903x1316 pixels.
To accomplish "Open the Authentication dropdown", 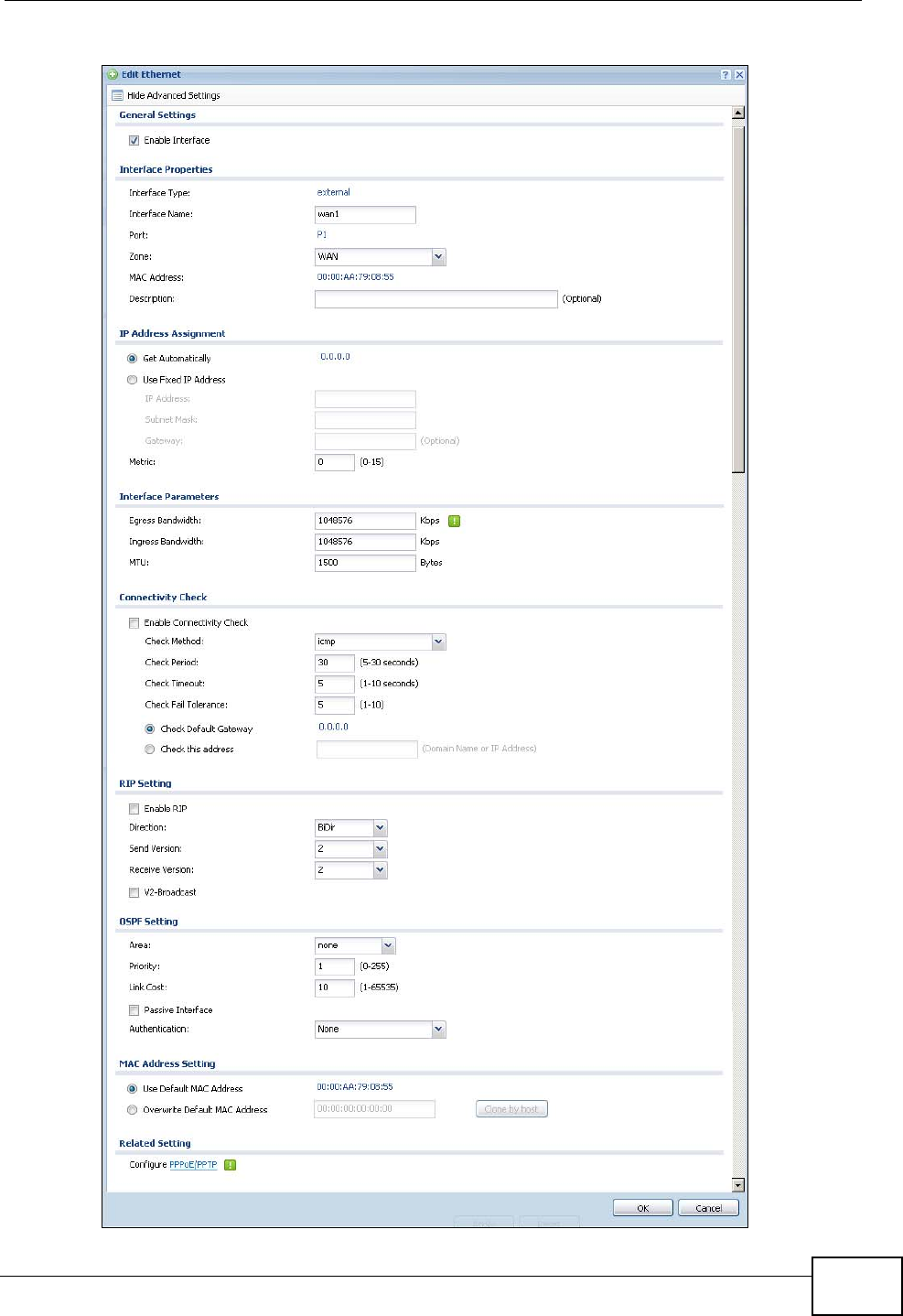I will pyautogui.click(x=380, y=1030).
